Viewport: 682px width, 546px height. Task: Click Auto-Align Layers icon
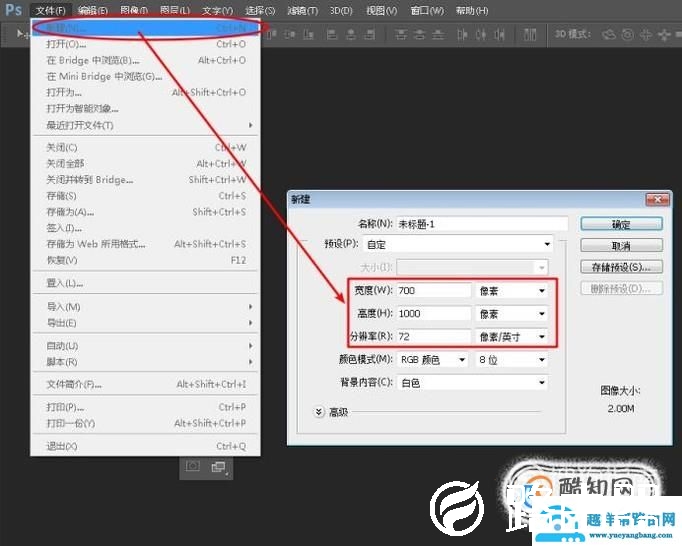(x=530, y=34)
